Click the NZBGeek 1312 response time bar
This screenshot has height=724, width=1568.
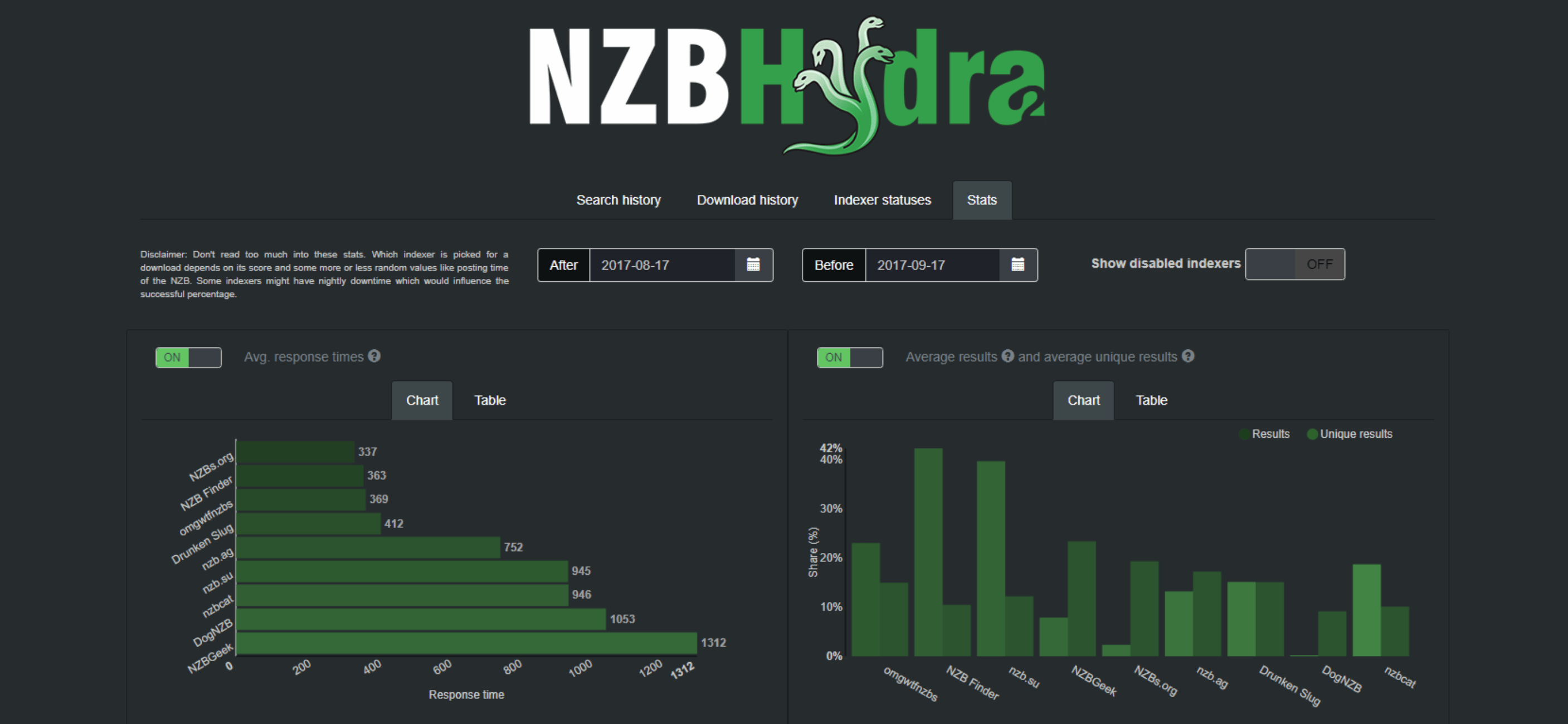click(462, 642)
